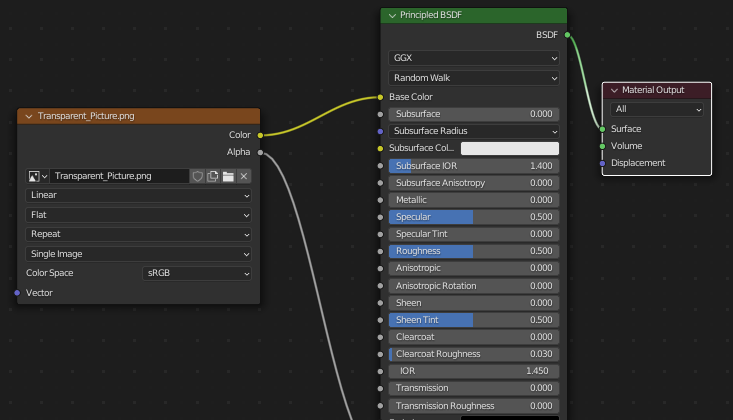Viewport: 733px width, 420px height.
Task: Click the Transmission value field
Action: click(x=474, y=388)
